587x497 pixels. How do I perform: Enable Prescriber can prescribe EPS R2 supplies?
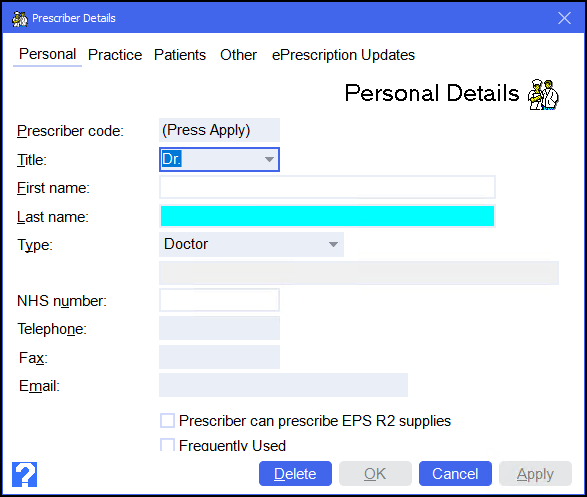click(167, 421)
